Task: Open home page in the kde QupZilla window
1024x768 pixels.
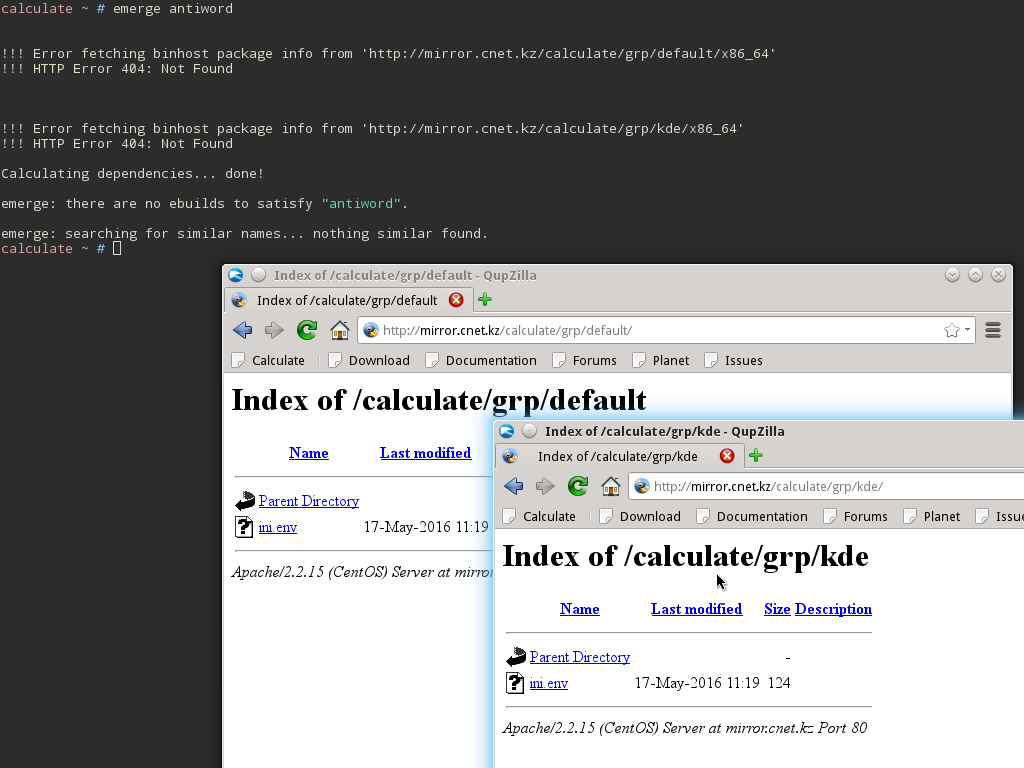Action: coord(611,487)
